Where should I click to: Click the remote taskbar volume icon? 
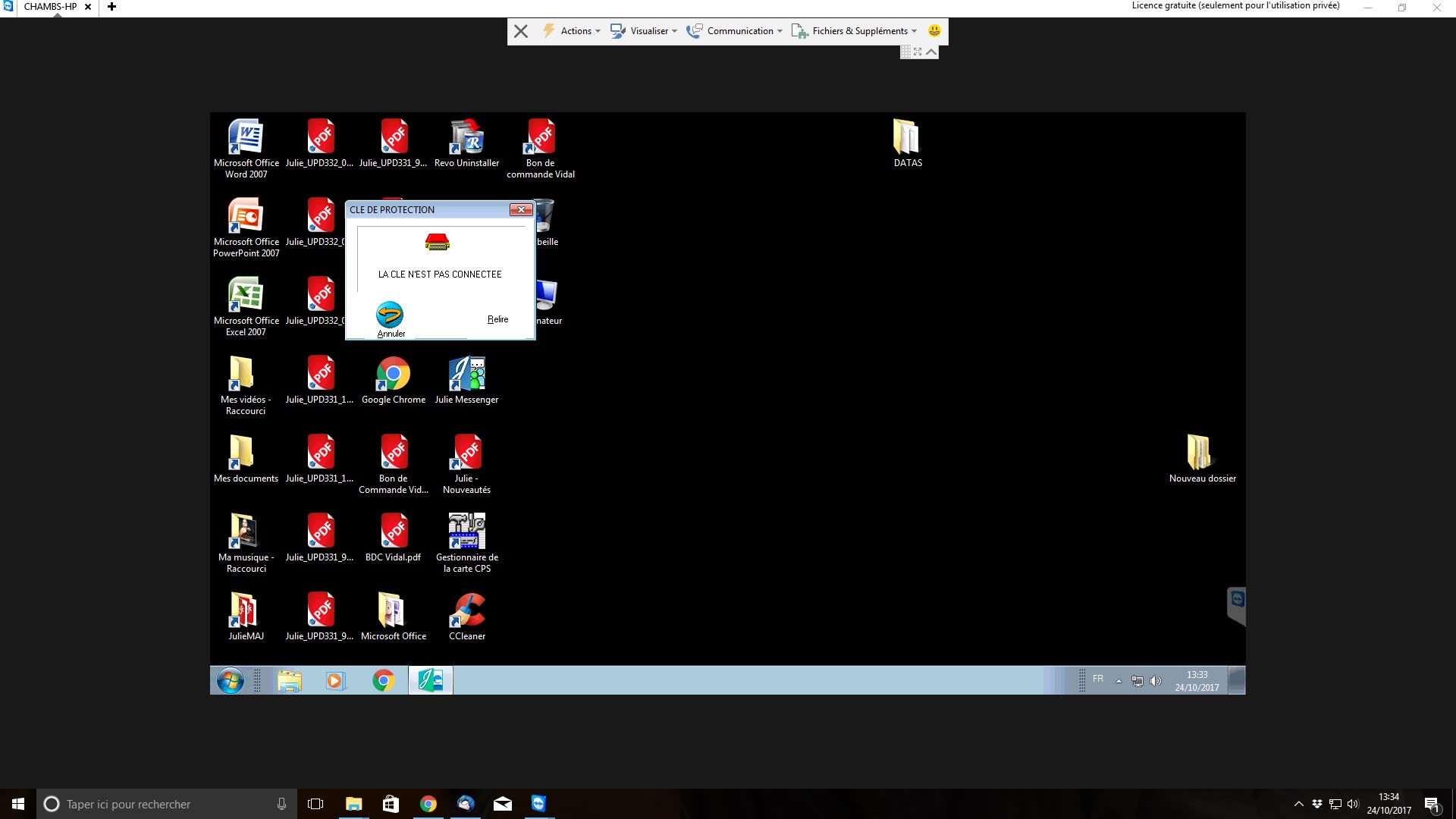pyautogui.click(x=1155, y=681)
